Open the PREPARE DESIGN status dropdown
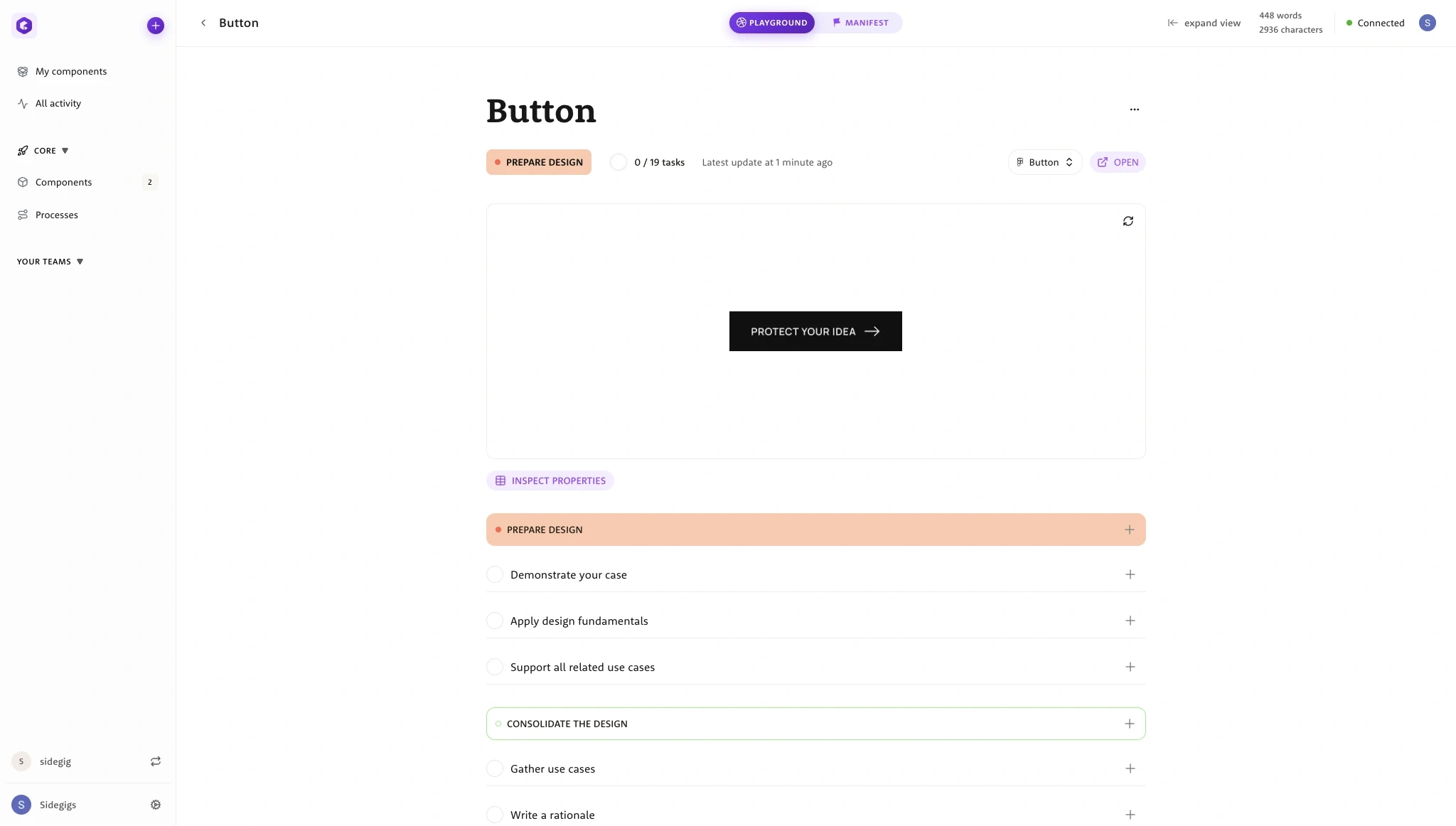 pyautogui.click(x=539, y=162)
